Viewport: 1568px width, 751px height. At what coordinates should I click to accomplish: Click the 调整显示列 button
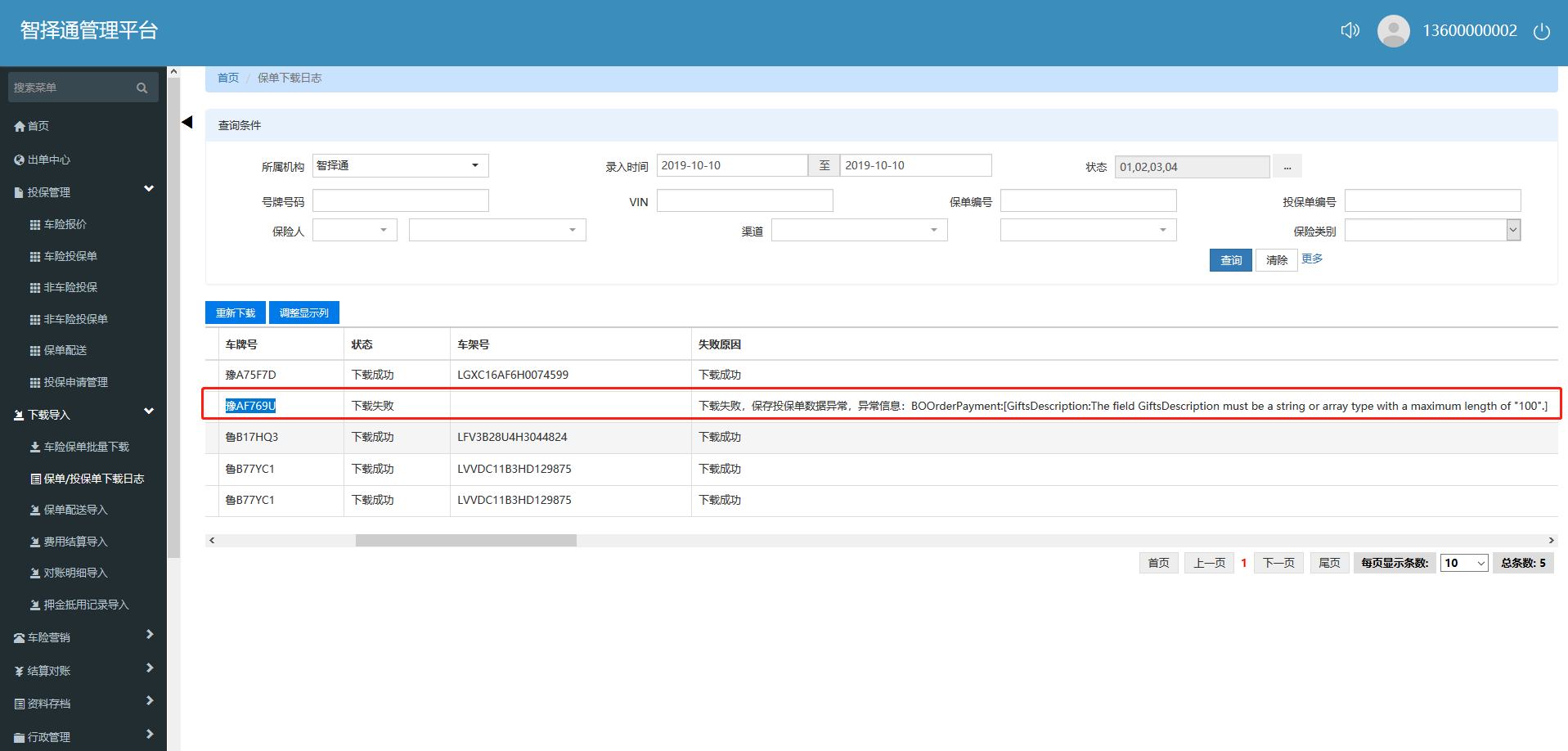[303, 313]
